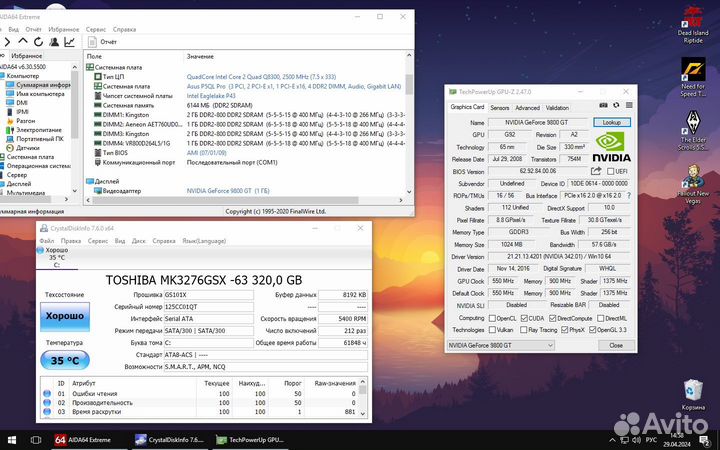Select Датчики tree item
720x450 pixels.
point(22,148)
